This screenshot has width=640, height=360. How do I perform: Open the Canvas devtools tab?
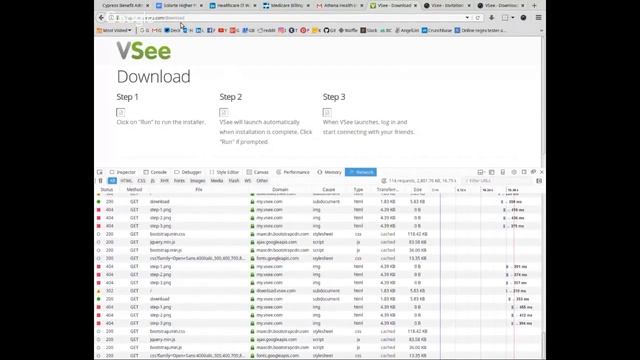click(258, 172)
